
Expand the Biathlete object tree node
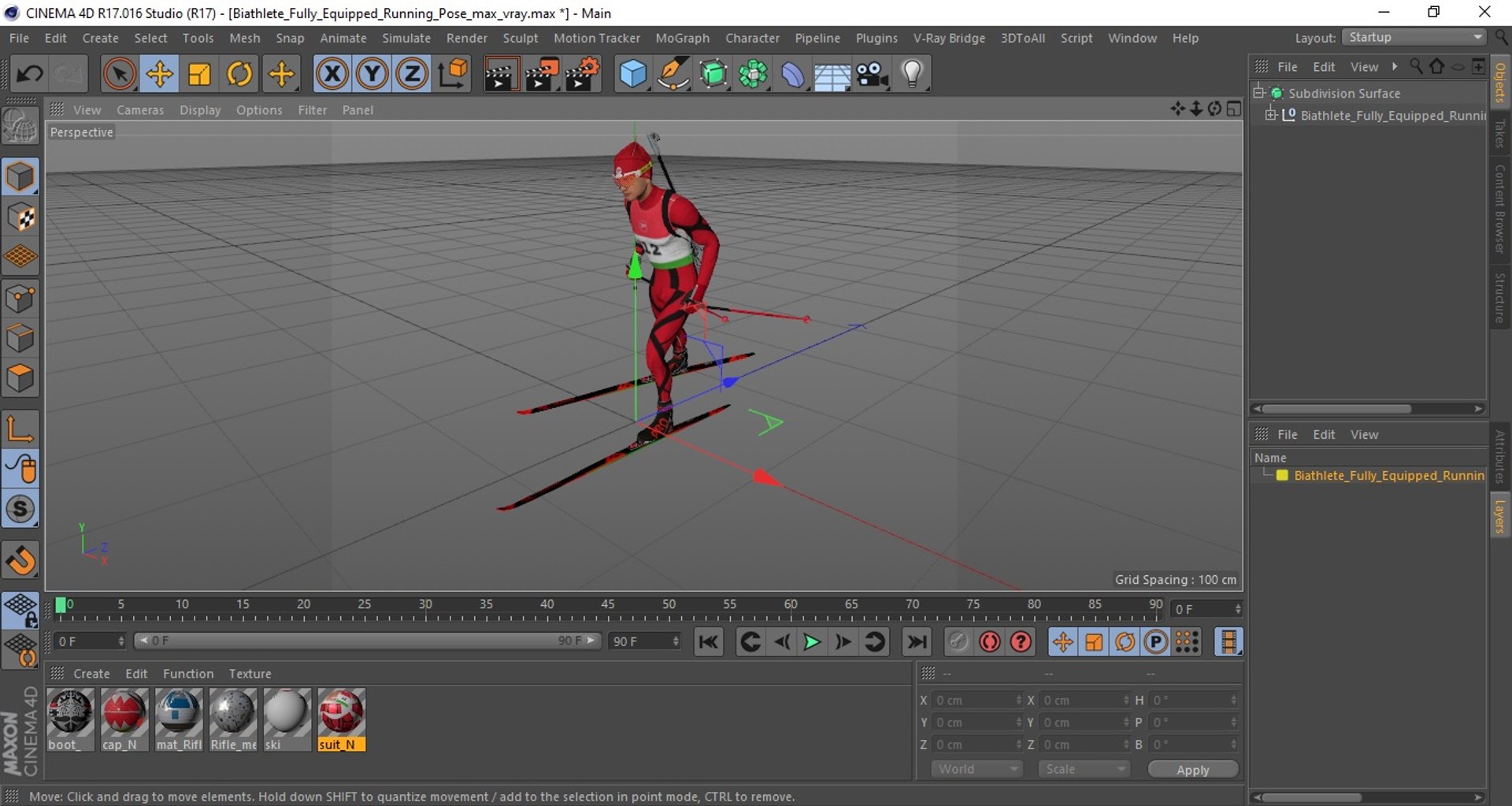[x=1270, y=115]
